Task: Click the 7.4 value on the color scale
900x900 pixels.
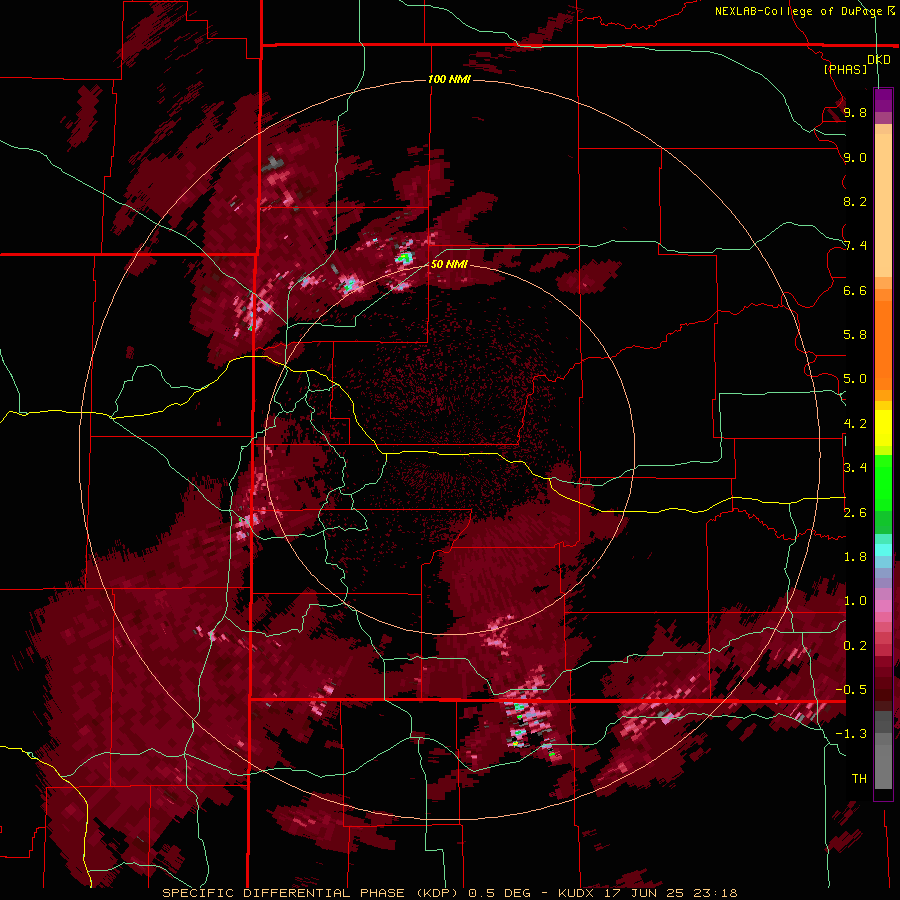Action: pos(855,246)
